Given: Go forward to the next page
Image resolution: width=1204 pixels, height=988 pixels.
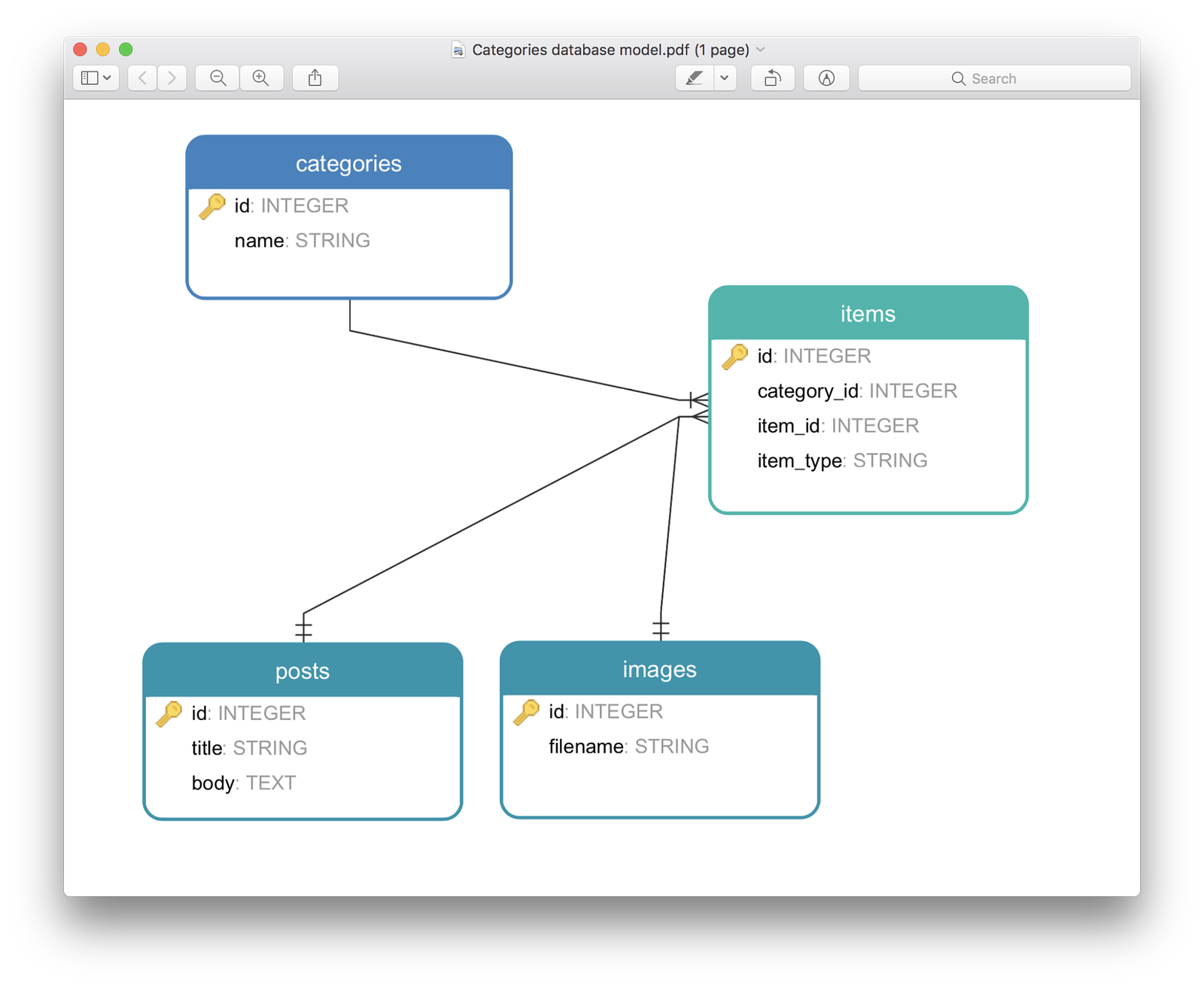Looking at the screenshot, I should pyautogui.click(x=172, y=78).
